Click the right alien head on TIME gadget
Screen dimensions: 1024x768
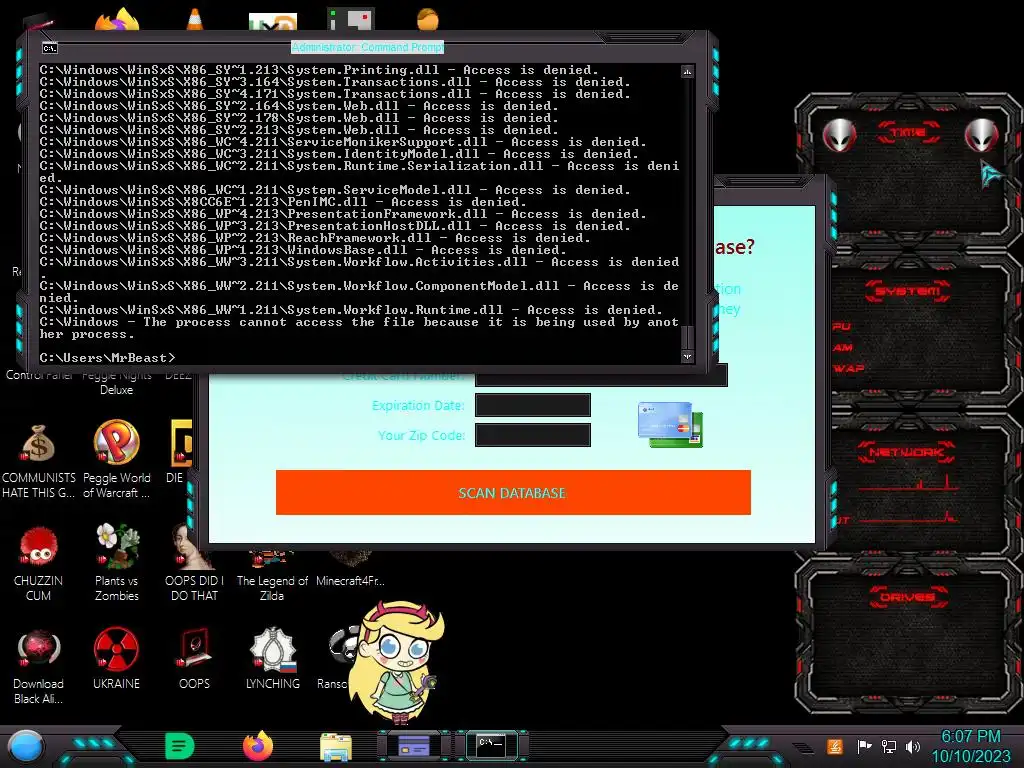coord(982,135)
